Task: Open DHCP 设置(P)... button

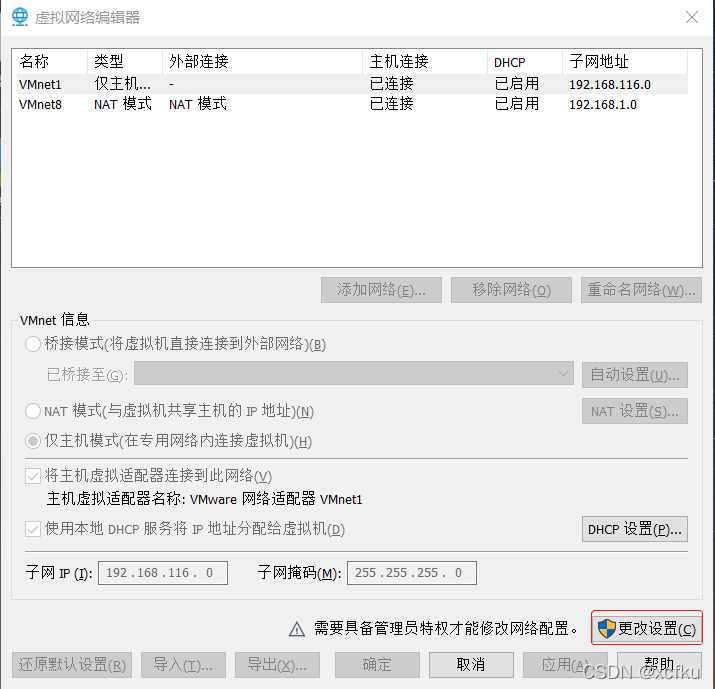Action: (635, 529)
